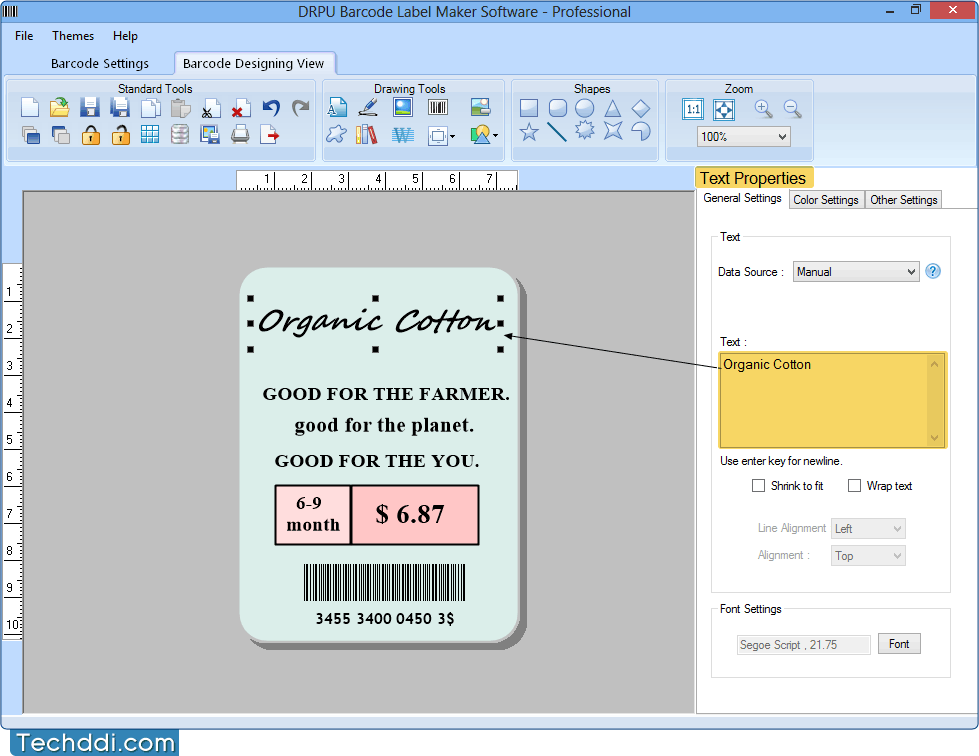
Task: Switch to the Barcode Settings tab
Action: point(100,64)
